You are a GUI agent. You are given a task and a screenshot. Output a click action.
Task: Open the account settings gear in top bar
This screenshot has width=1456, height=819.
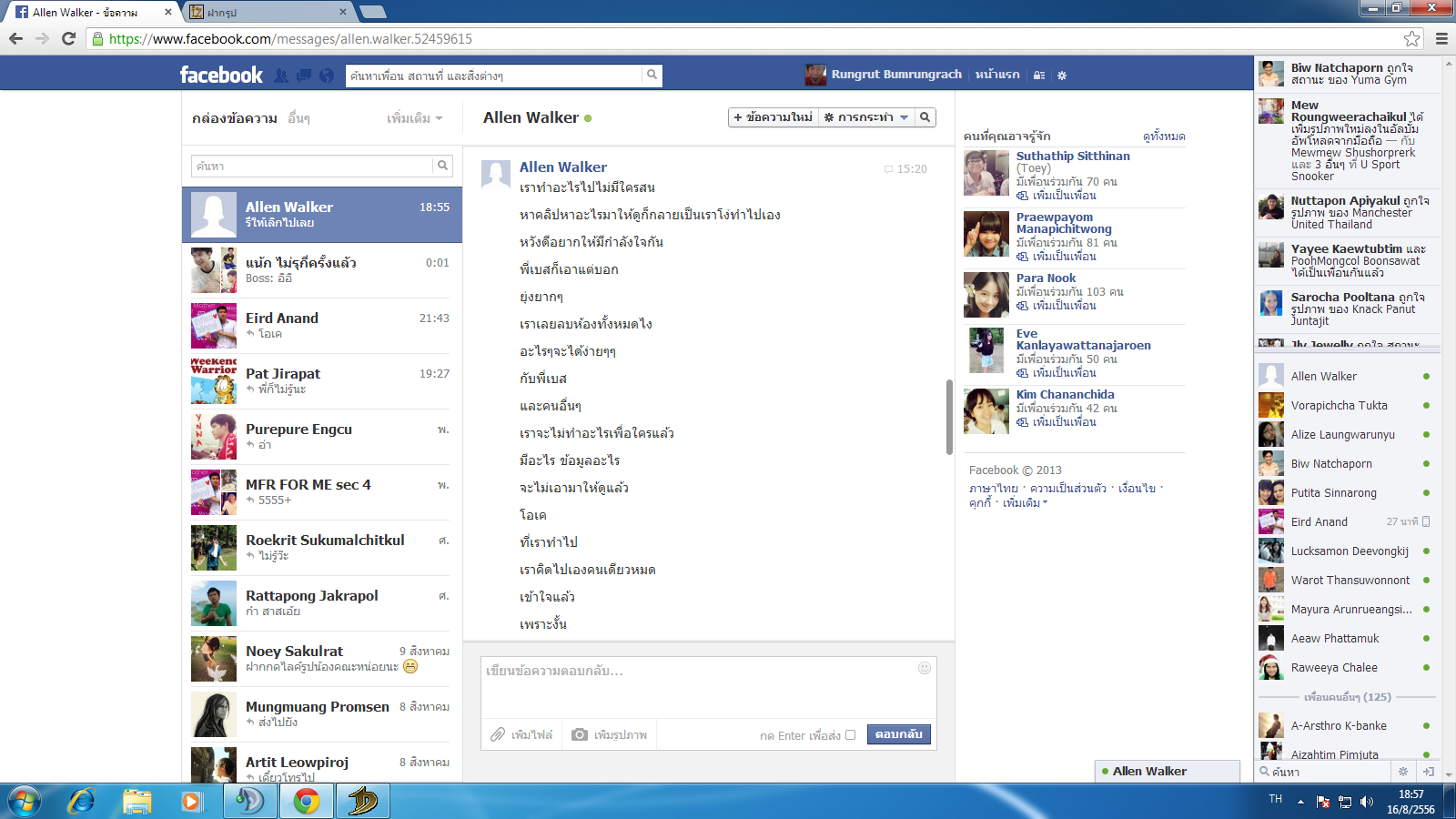pyautogui.click(x=1062, y=76)
